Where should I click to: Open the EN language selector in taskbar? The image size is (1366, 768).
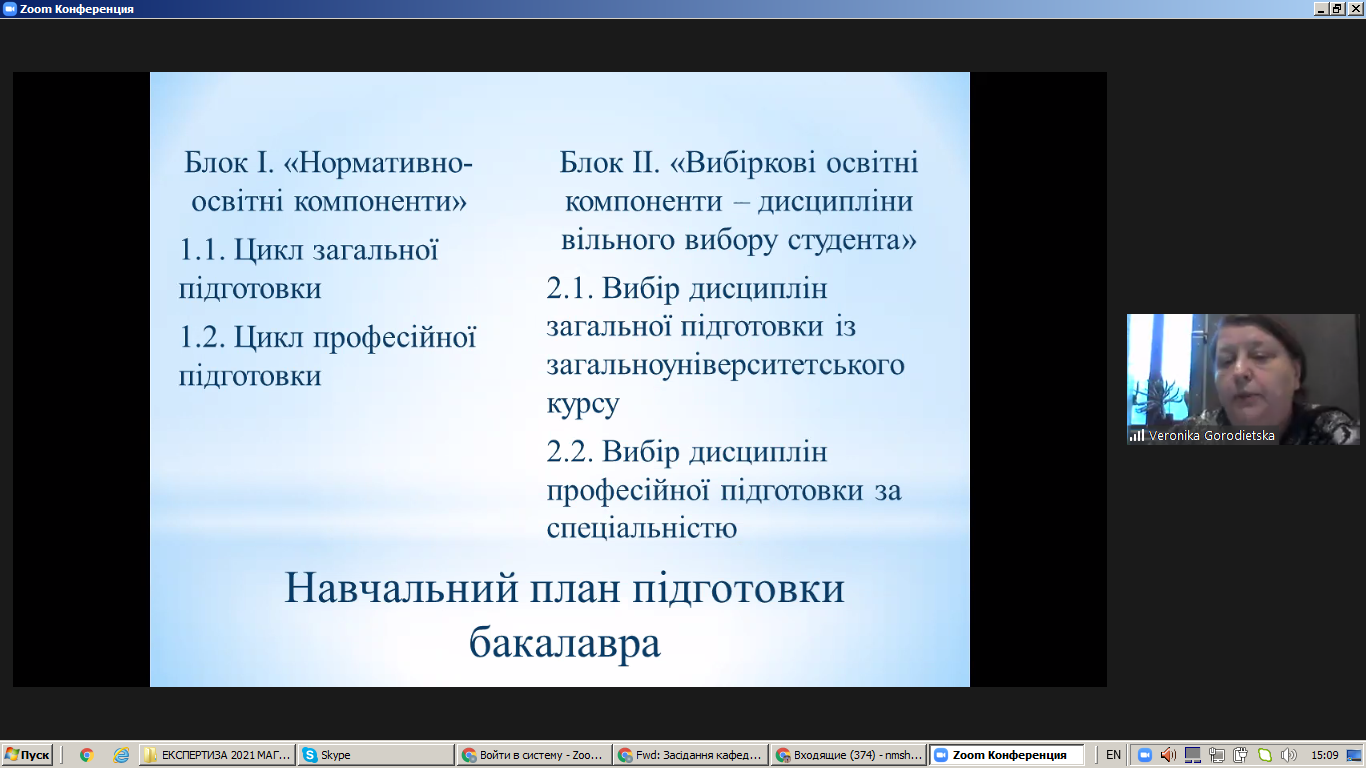[1113, 755]
